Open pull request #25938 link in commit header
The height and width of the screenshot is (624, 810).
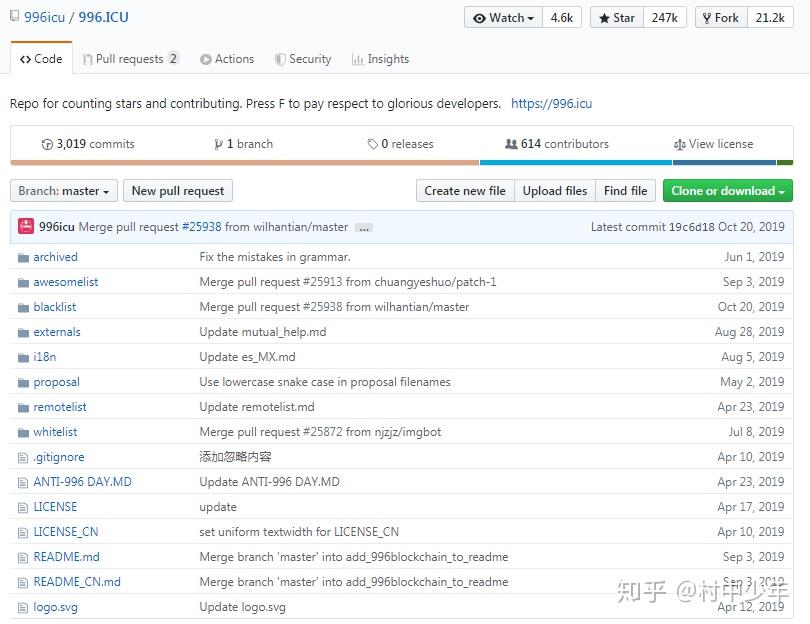(x=201, y=227)
